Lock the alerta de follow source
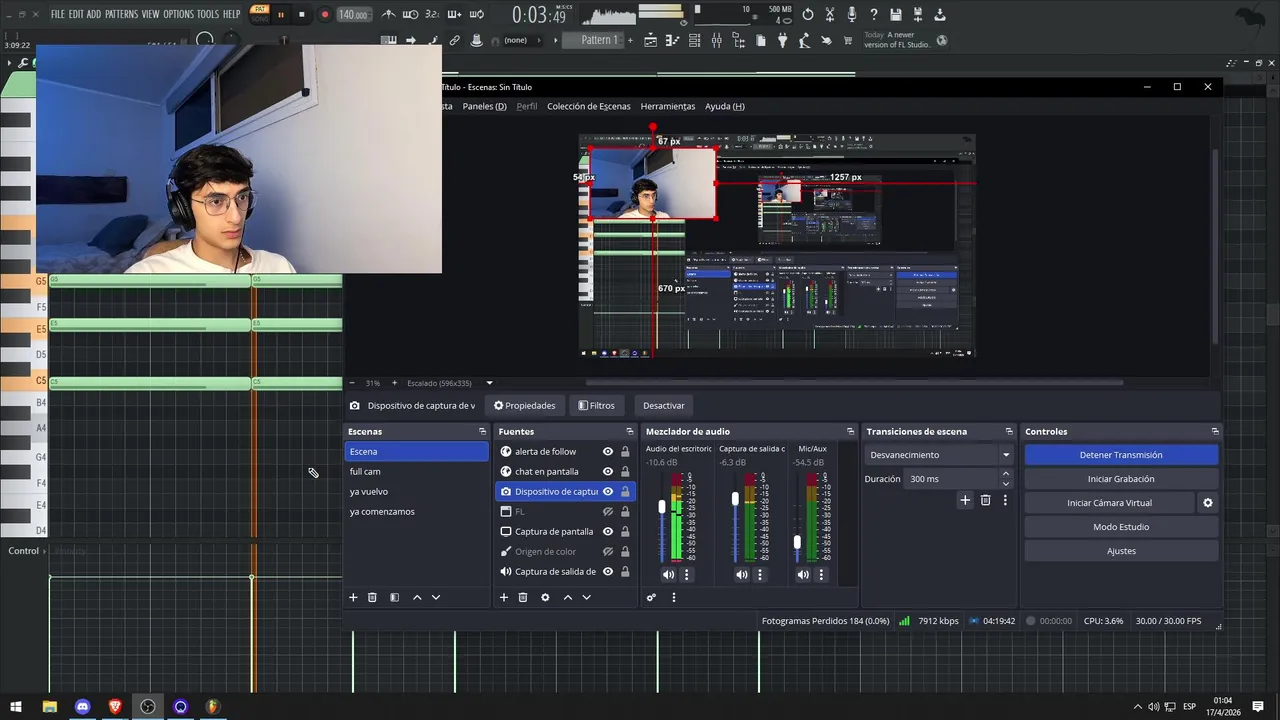1280x720 pixels. pyautogui.click(x=625, y=452)
